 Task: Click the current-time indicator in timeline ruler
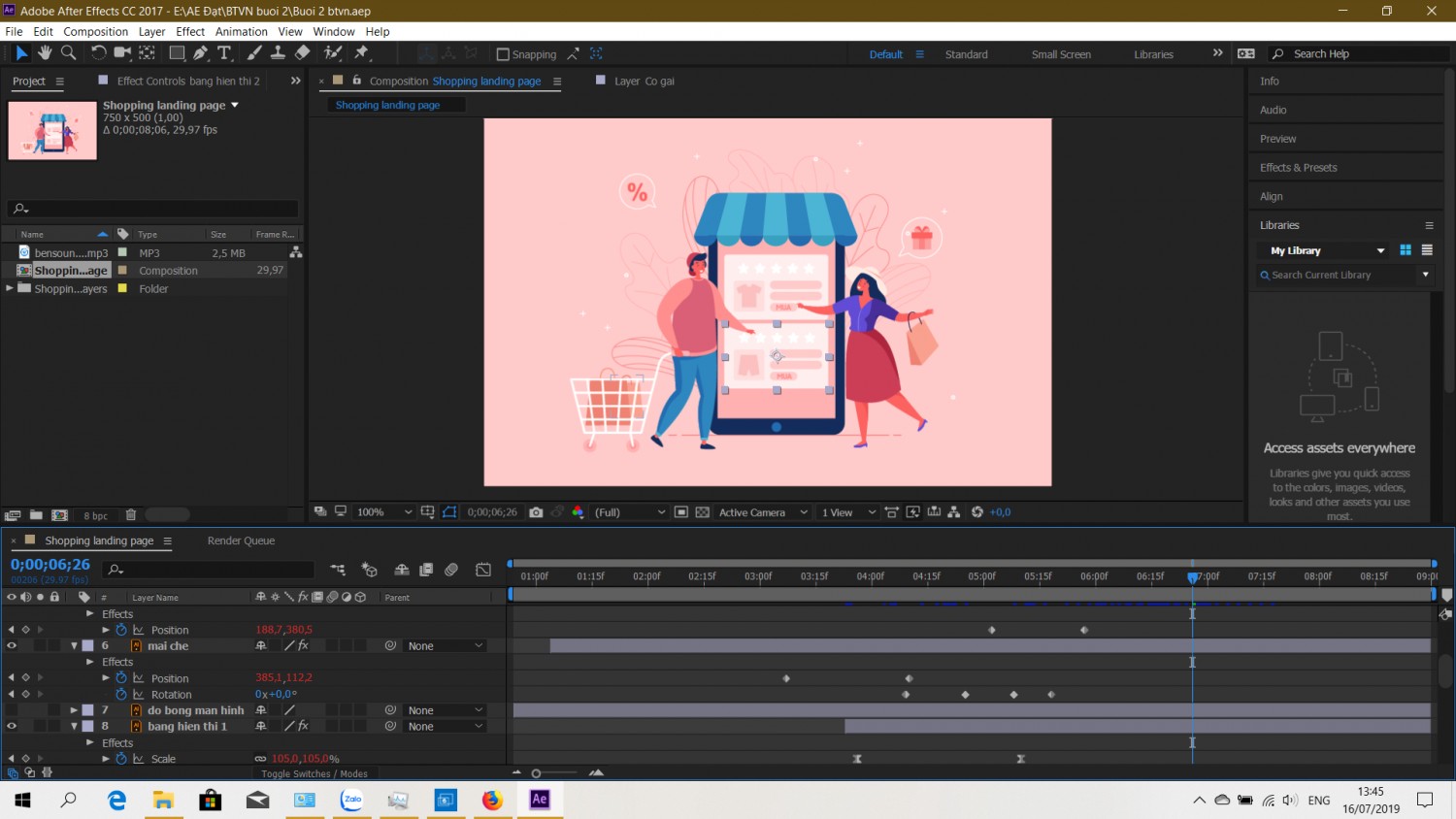tap(1193, 576)
